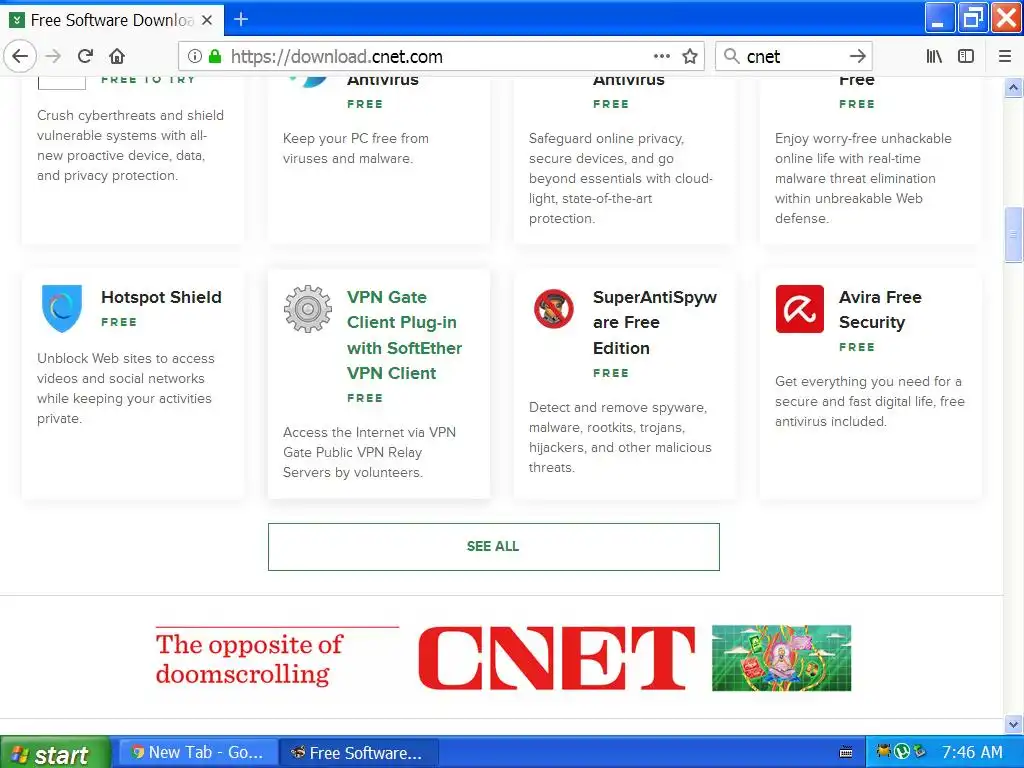View secure connection padlock details
Screen dimensions: 1024x768
(215, 56)
